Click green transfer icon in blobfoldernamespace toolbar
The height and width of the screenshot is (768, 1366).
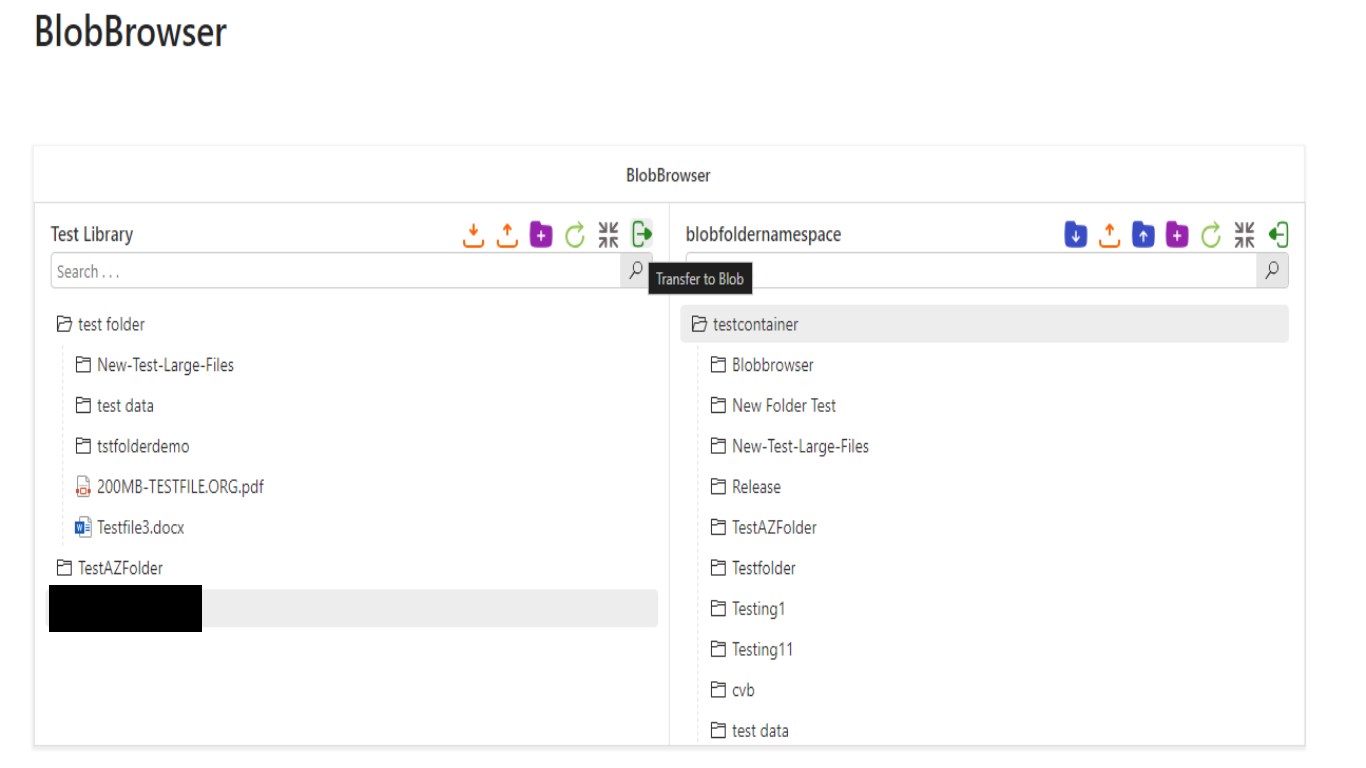1278,235
